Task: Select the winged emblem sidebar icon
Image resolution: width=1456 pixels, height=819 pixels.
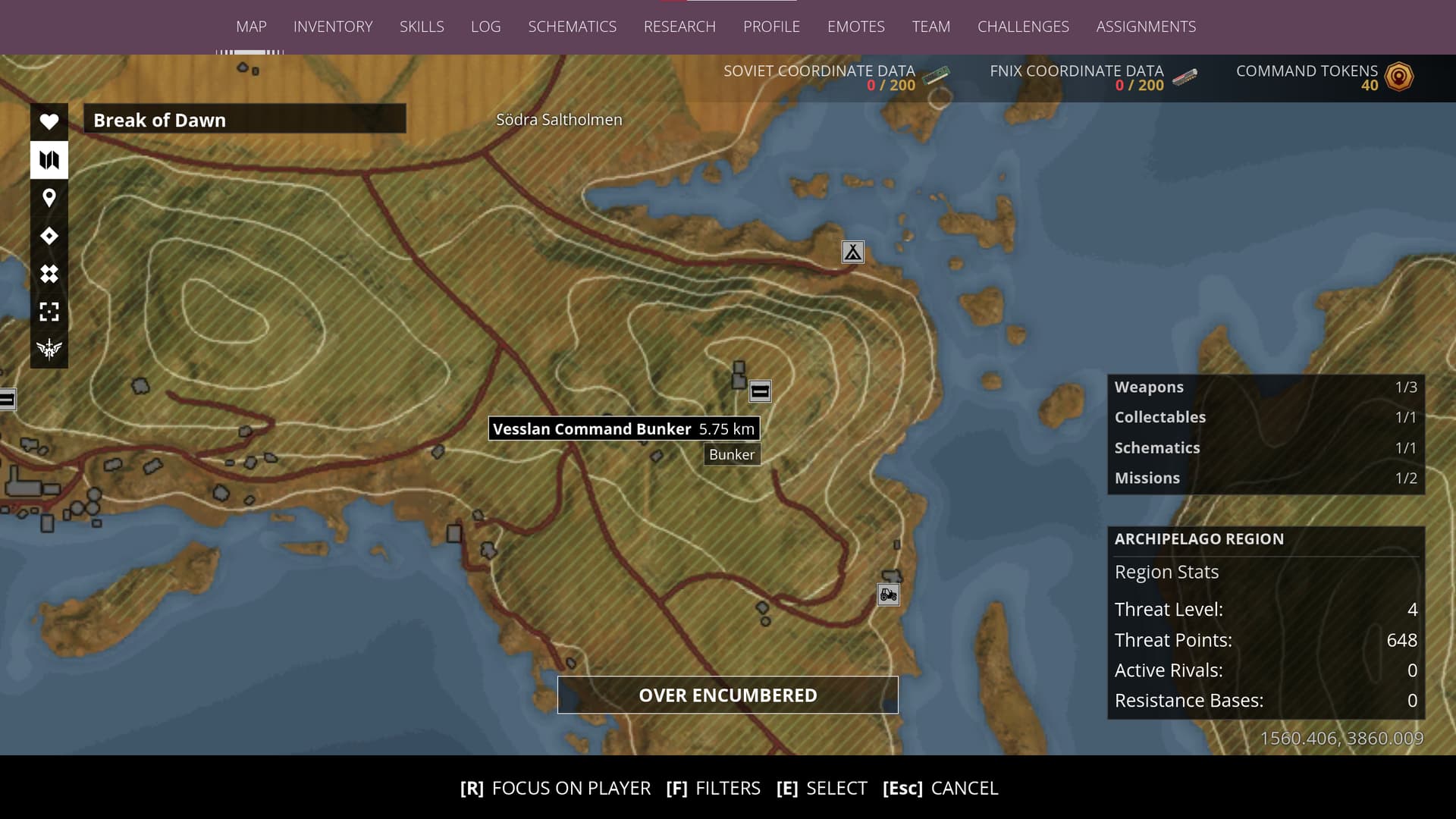Action: (x=49, y=349)
